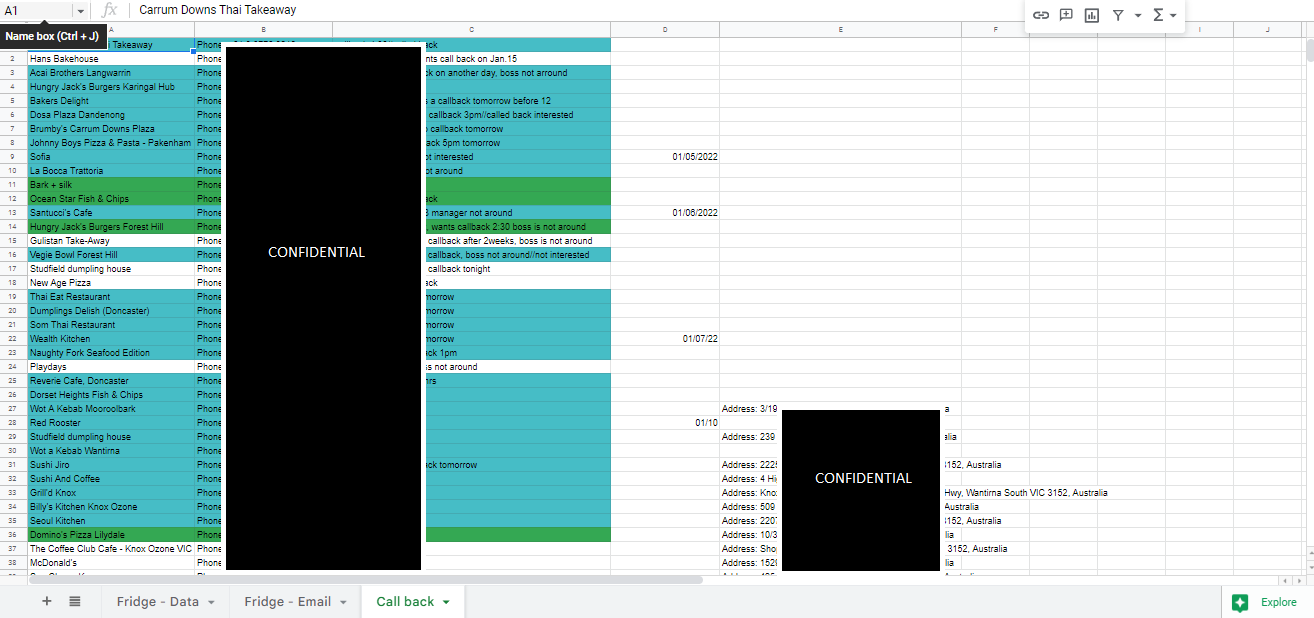
Task: Select the Hans Bakehouse cell
Action: [x=110, y=59]
